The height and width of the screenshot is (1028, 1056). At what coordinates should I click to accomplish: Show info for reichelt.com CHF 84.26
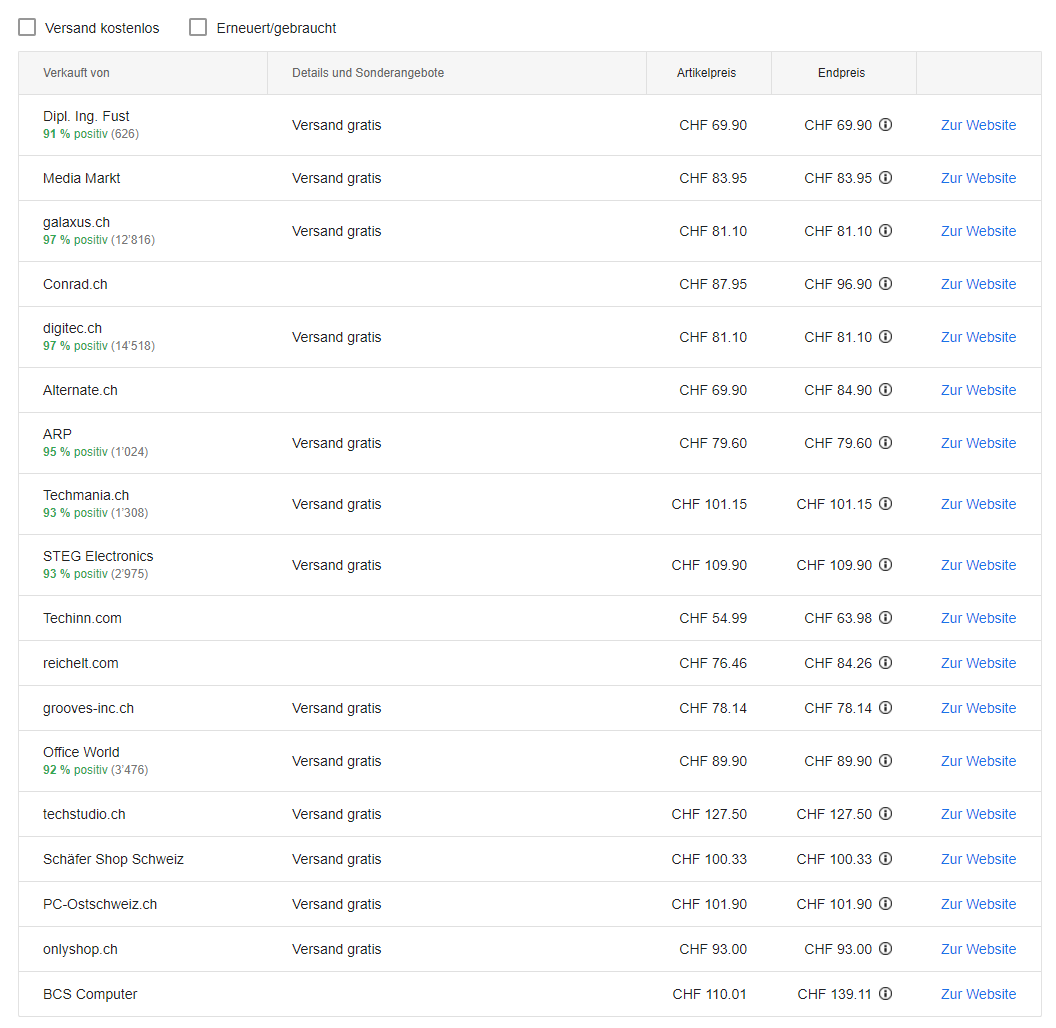(885, 663)
